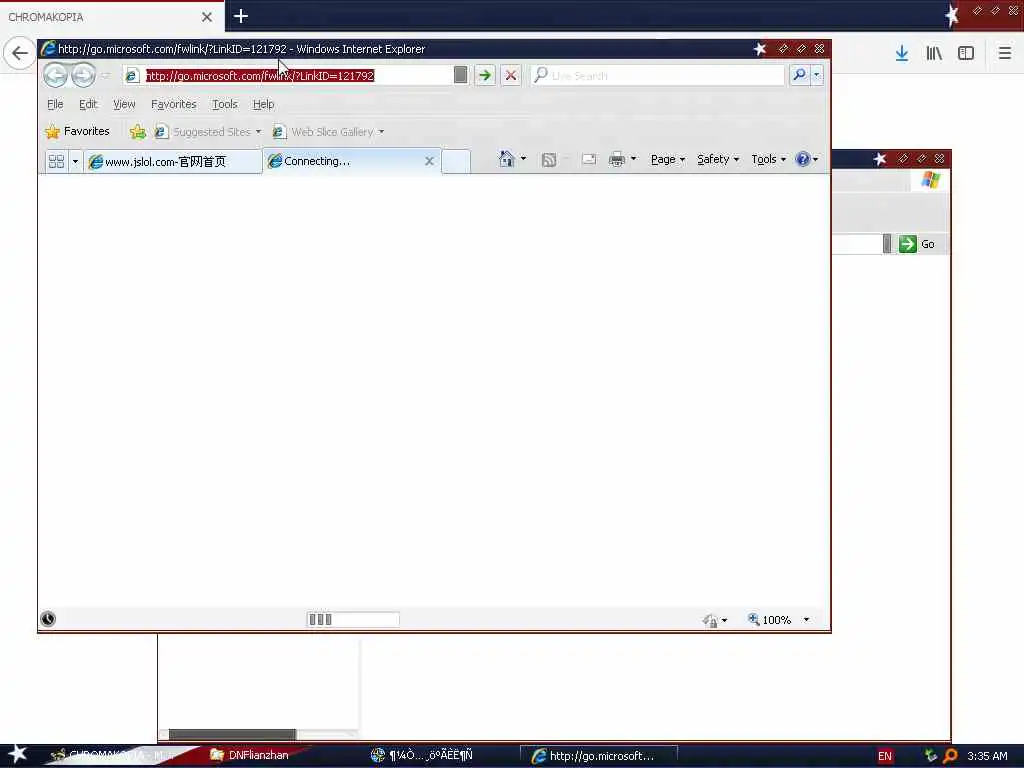Open new Firefox tab with plus button
This screenshot has height=768, width=1024.
coord(240,16)
